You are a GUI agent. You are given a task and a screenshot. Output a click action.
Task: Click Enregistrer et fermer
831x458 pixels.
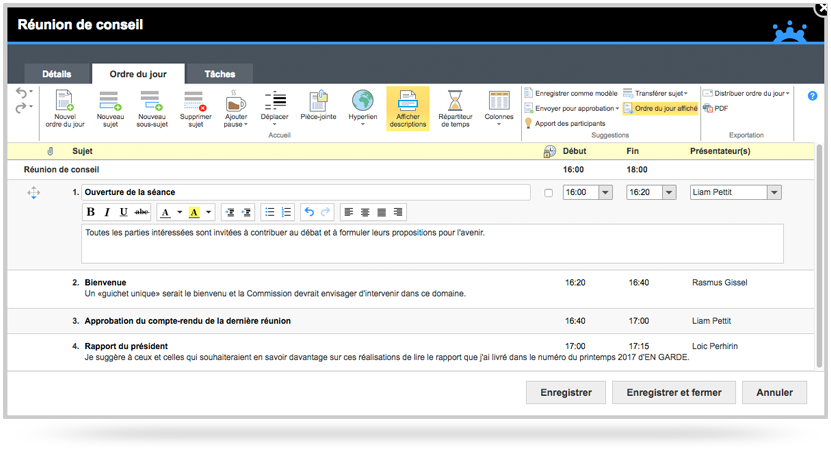pyautogui.click(x=674, y=393)
